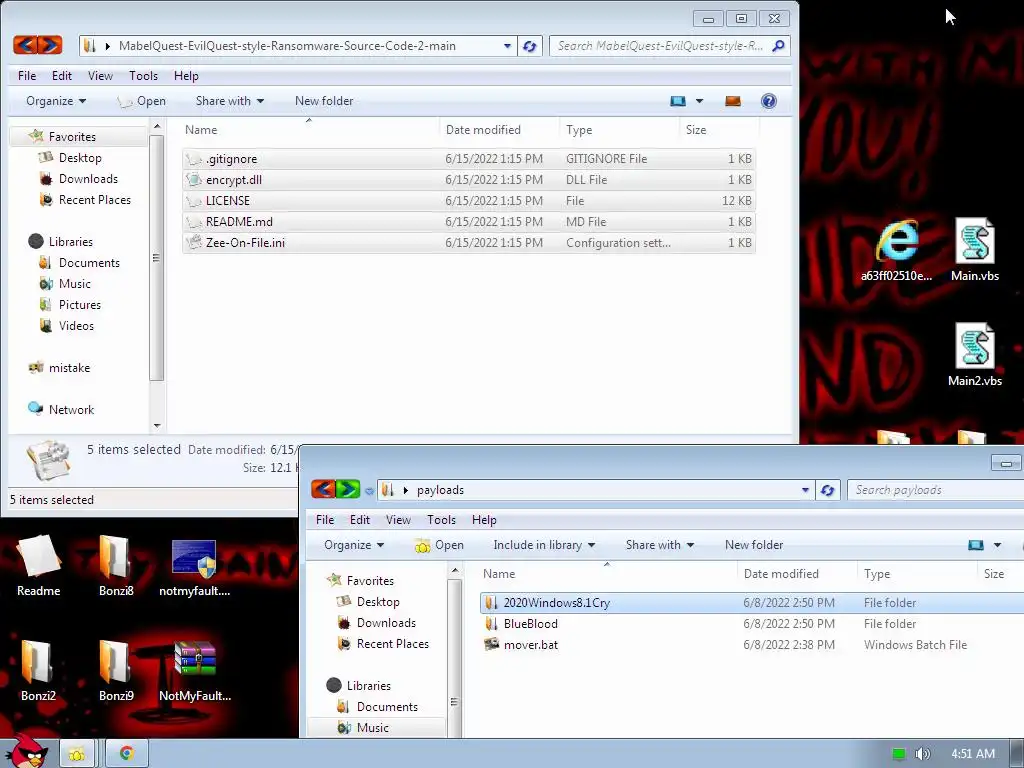
Task: Click the Angry Birds start button
Action: (26, 752)
